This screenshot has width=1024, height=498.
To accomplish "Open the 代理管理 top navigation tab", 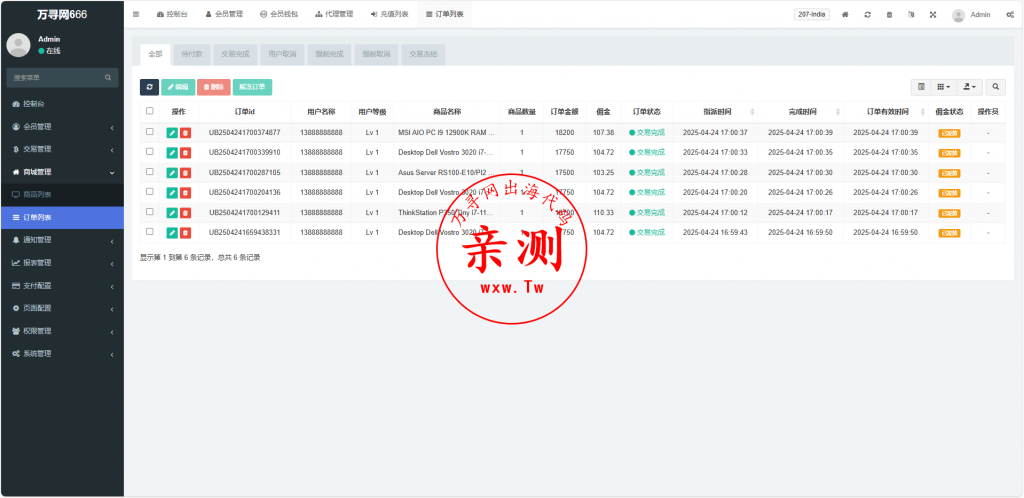I will pyautogui.click(x=334, y=14).
